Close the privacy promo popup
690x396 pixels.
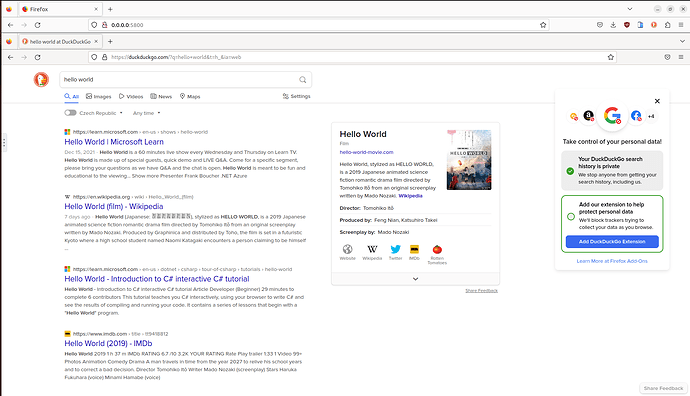click(x=657, y=101)
